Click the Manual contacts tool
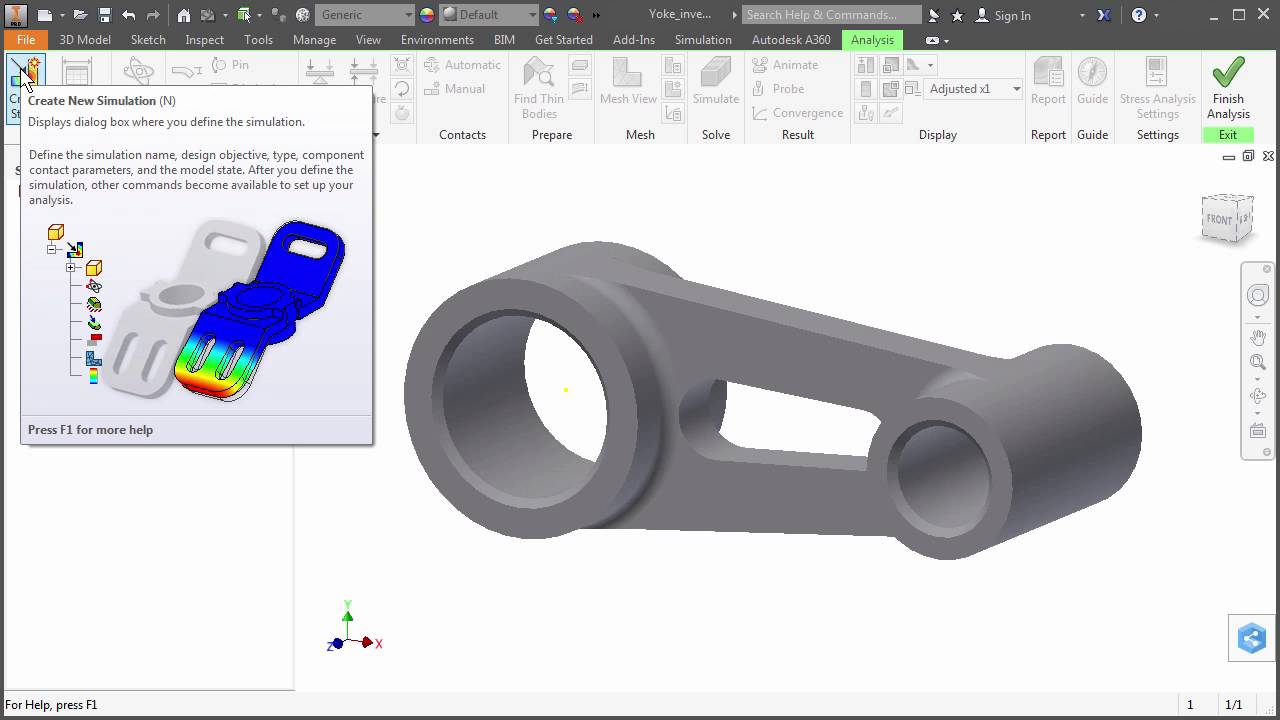Viewport: 1280px width, 720px height. click(454, 88)
